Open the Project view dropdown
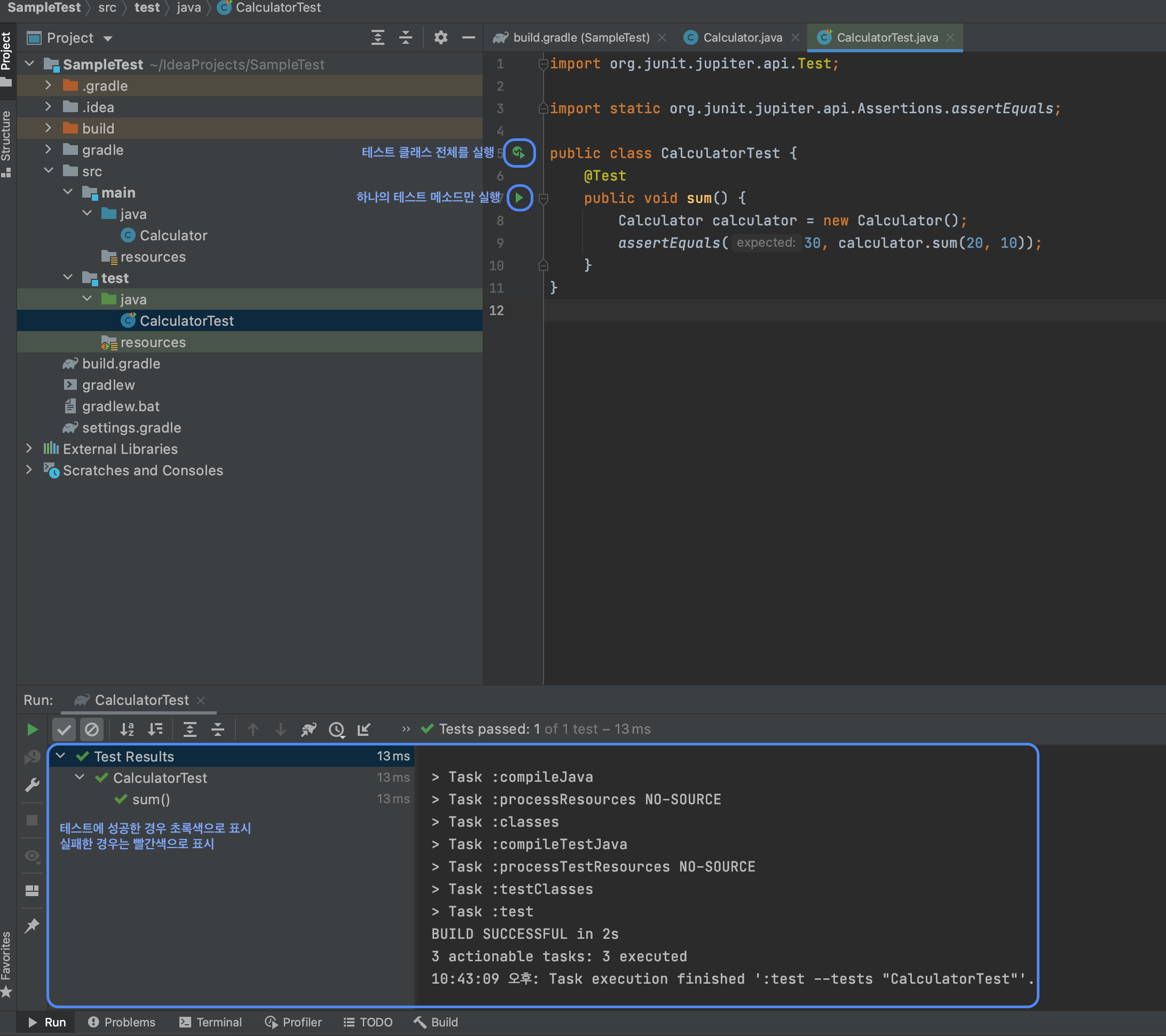The width and height of the screenshot is (1166, 1036). [108, 38]
